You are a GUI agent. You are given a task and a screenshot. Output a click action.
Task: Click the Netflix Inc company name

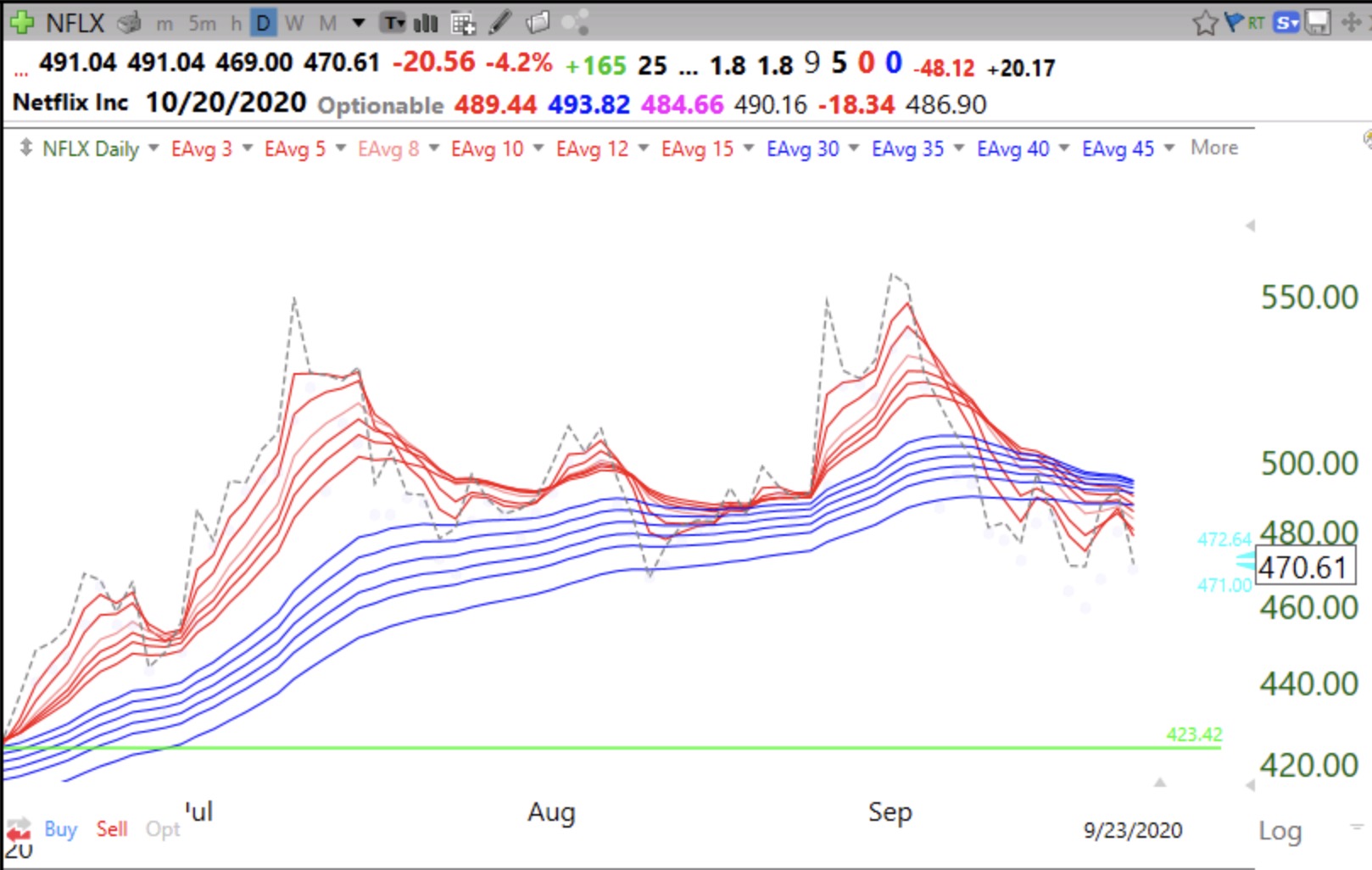(x=70, y=103)
